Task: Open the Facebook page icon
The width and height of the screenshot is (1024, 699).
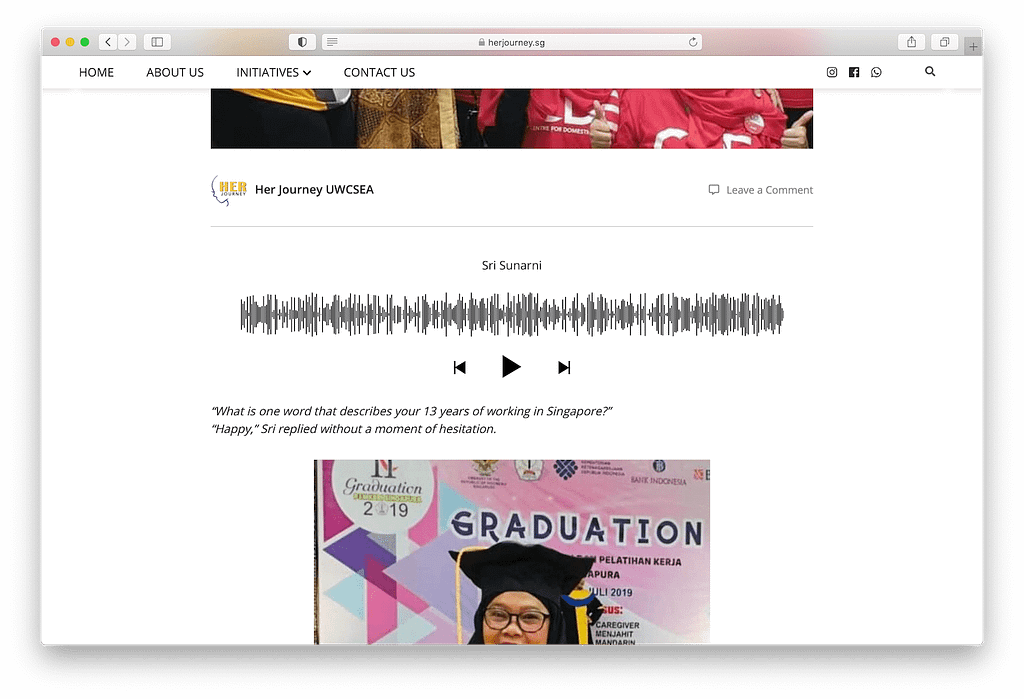Action: (x=854, y=73)
